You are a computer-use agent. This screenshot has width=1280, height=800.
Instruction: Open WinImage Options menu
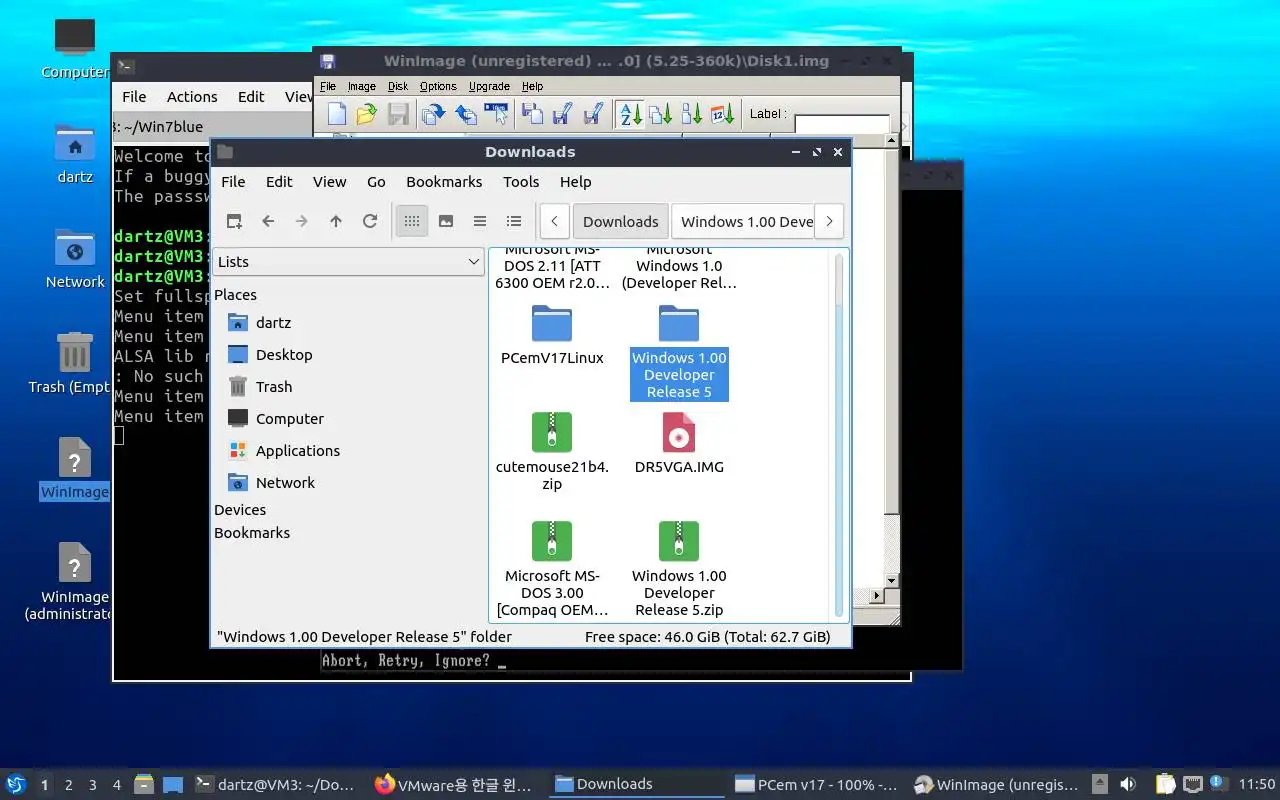coord(438,86)
